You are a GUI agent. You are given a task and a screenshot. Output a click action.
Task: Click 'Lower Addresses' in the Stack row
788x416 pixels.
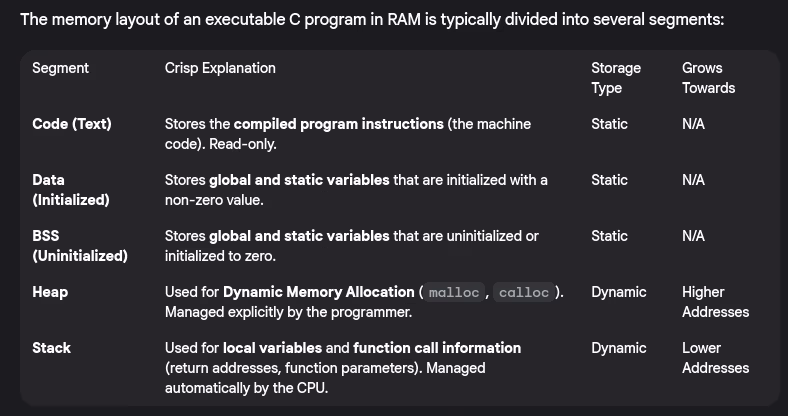pyautogui.click(x=715, y=358)
